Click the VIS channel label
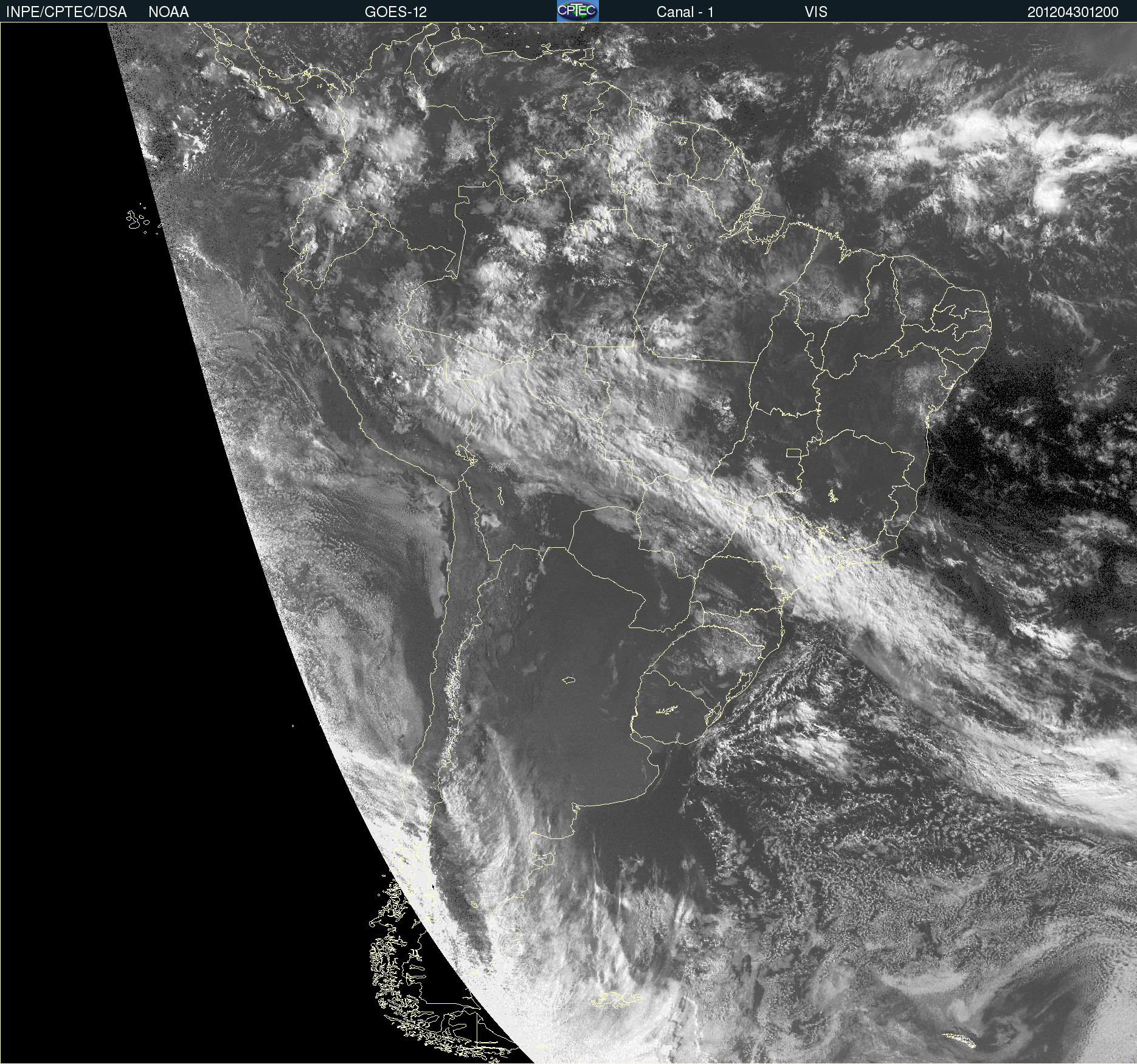Image resolution: width=1137 pixels, height=1064 pixels. click(816, 12)
